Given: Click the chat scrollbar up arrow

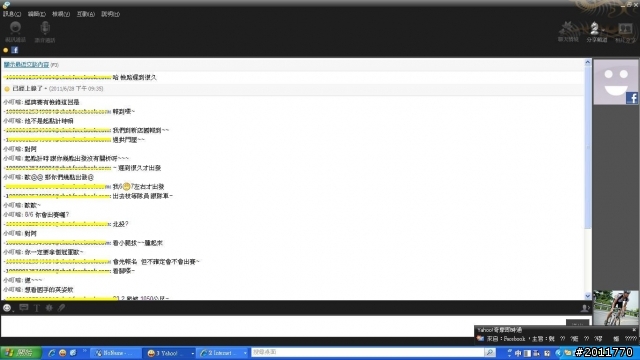Looking at the screenshot, I should (588, 62).
